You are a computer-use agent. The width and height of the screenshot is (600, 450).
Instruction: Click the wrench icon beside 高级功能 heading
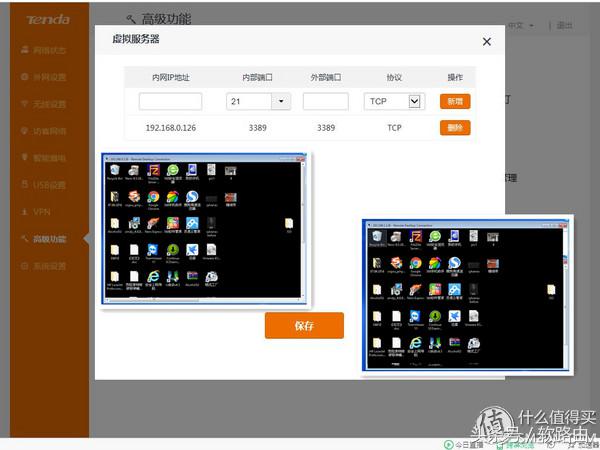pyautogui.click(x=131, y=19)
